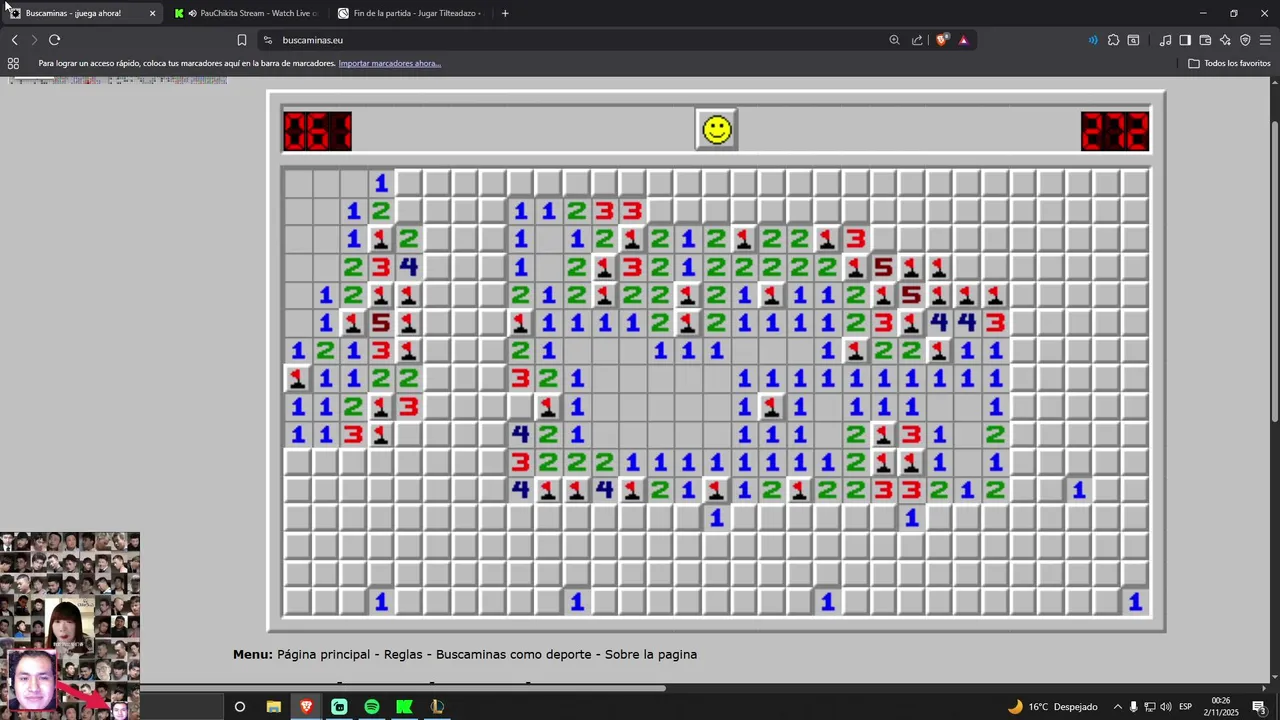Open the zoom magnifier in address bar

pos(894,40)
